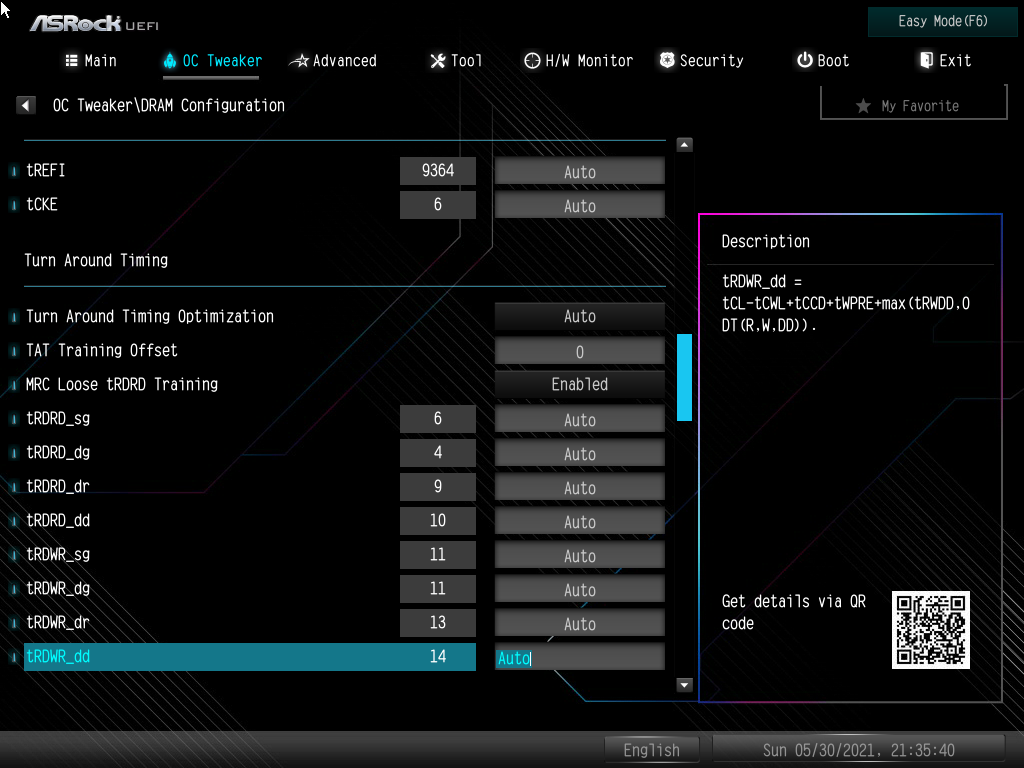Screen dimensions: 1024x768
Task: Select the tRDRD_dd row label
Action: (57, 520)
